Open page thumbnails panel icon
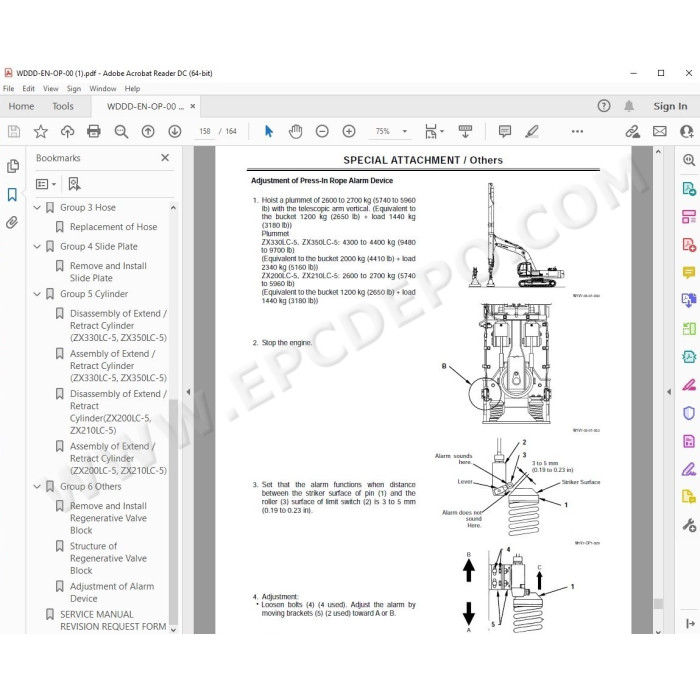The height and width of the screenshot is (700, 700). [x=13, y=166]
